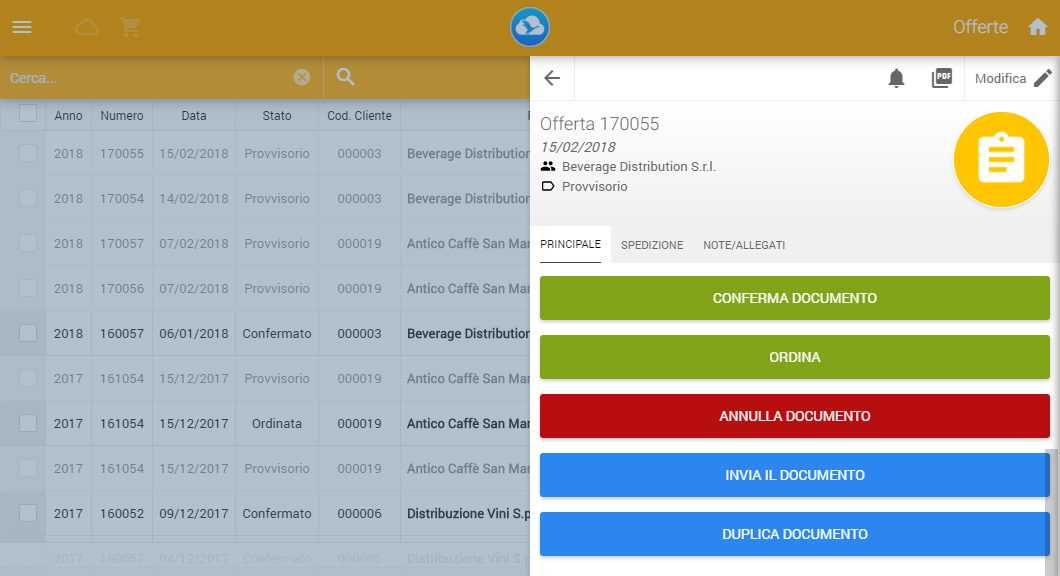
Task: Click Beverage Distribution S.r.l. in detail panel
Action: click(639, 166)
